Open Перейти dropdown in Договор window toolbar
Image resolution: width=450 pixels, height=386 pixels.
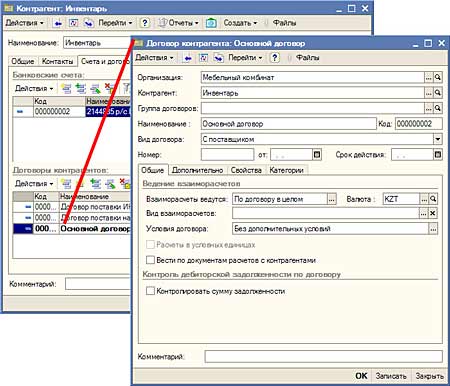(245, 58)
